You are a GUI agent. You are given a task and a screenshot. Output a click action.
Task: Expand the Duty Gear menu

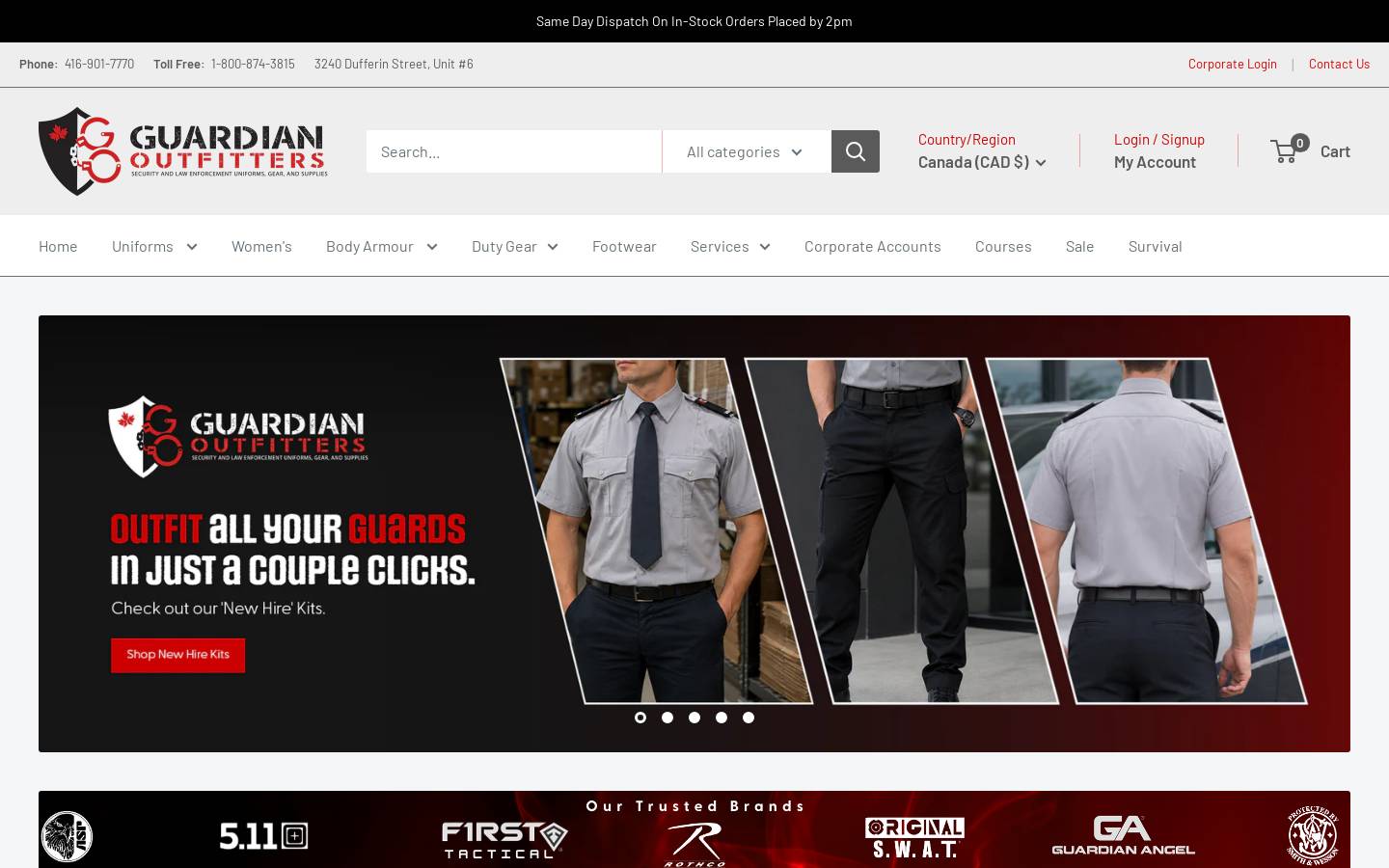[x=515, y=246]
